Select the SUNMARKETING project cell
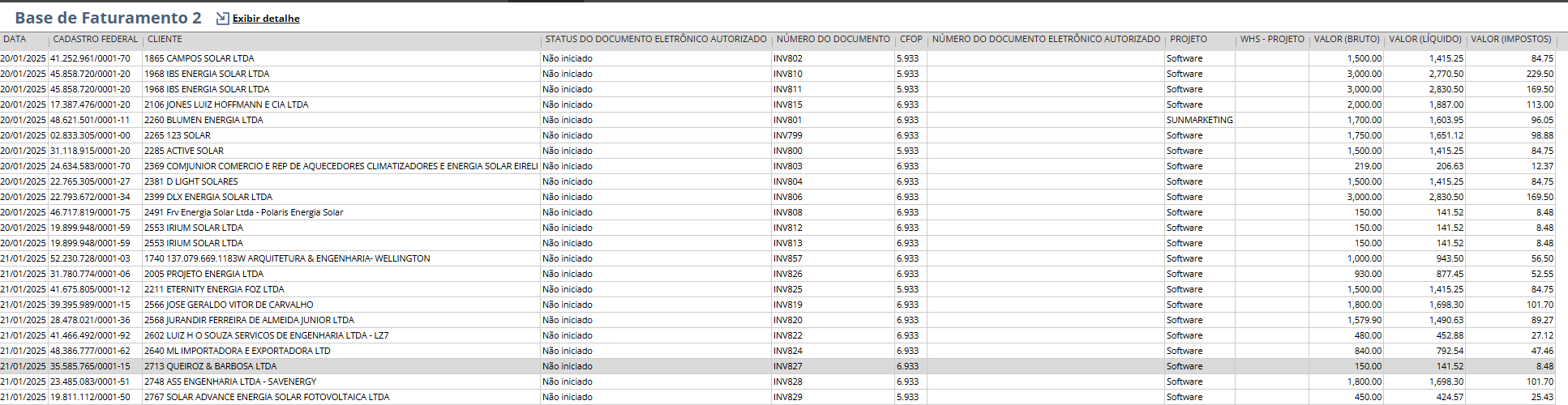The height and width of the screenshot is (405, 1568). (1199, 120)
